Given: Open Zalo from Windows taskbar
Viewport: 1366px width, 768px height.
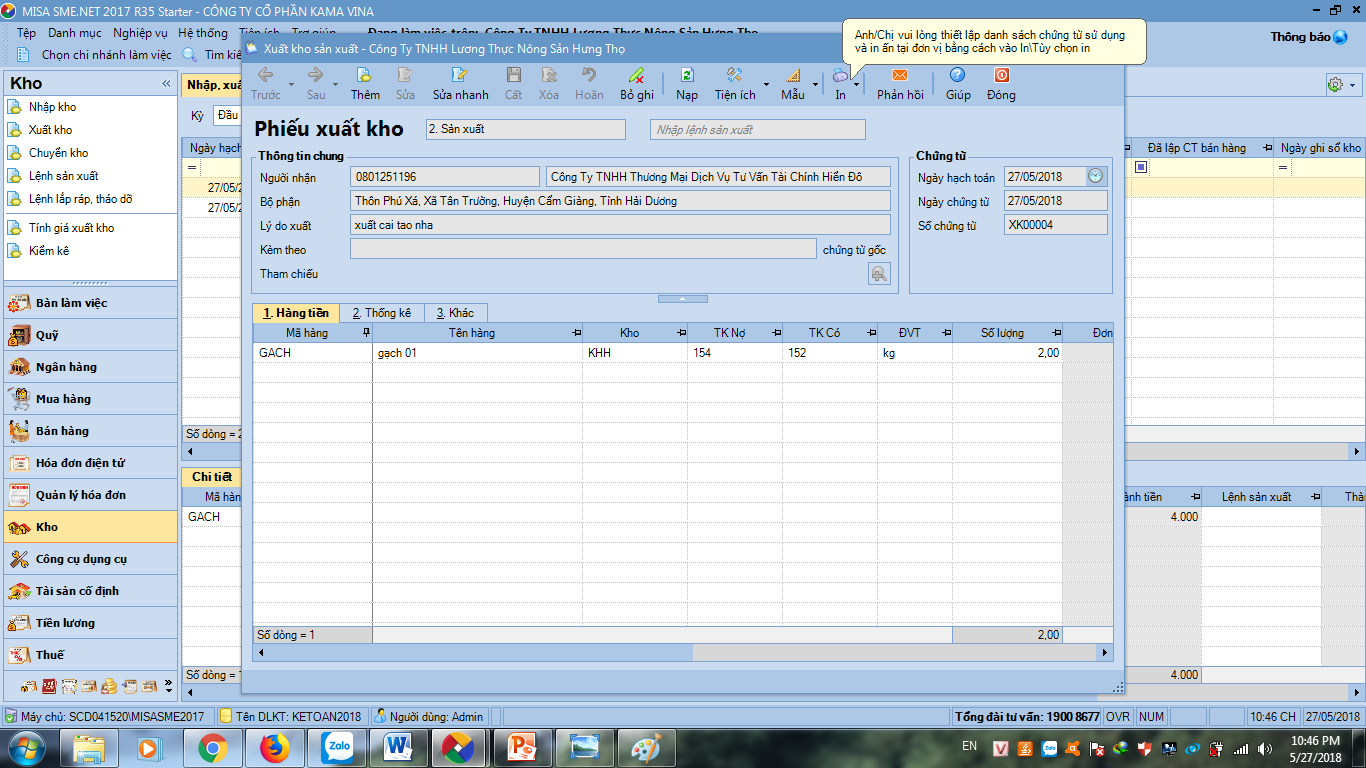Looking at the screenshot, I should (337, 747).
